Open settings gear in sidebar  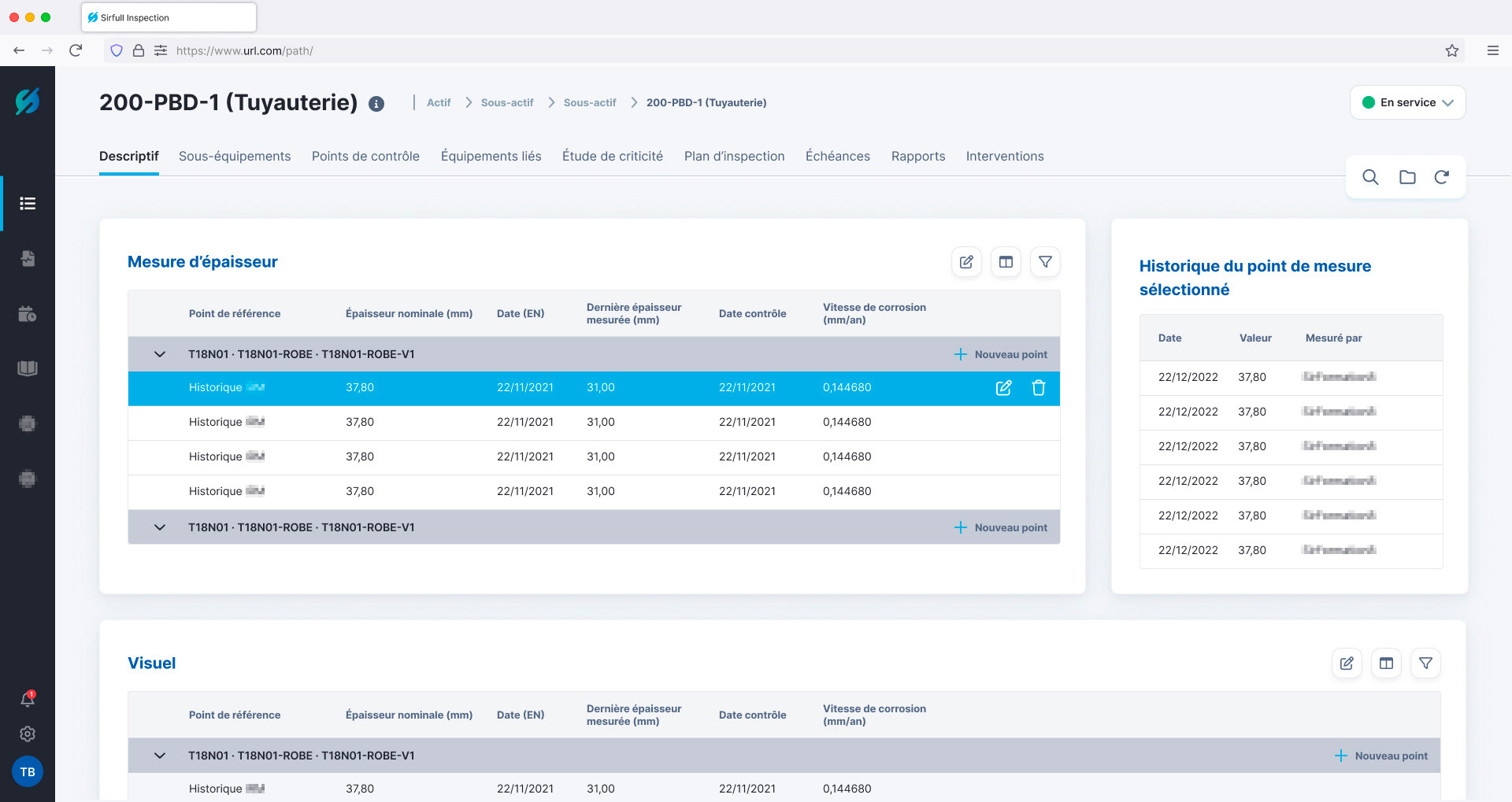click(28, 734)
